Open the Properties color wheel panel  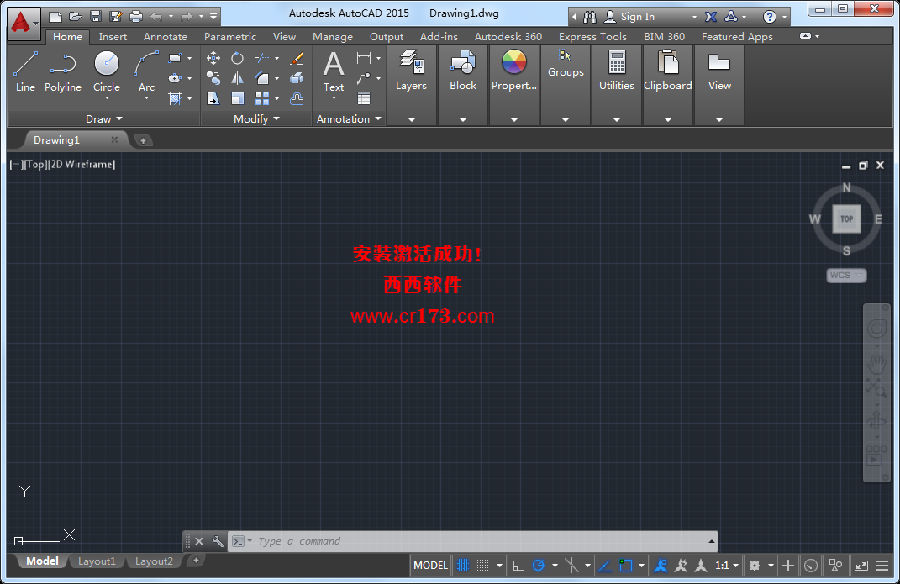point(514,84)
